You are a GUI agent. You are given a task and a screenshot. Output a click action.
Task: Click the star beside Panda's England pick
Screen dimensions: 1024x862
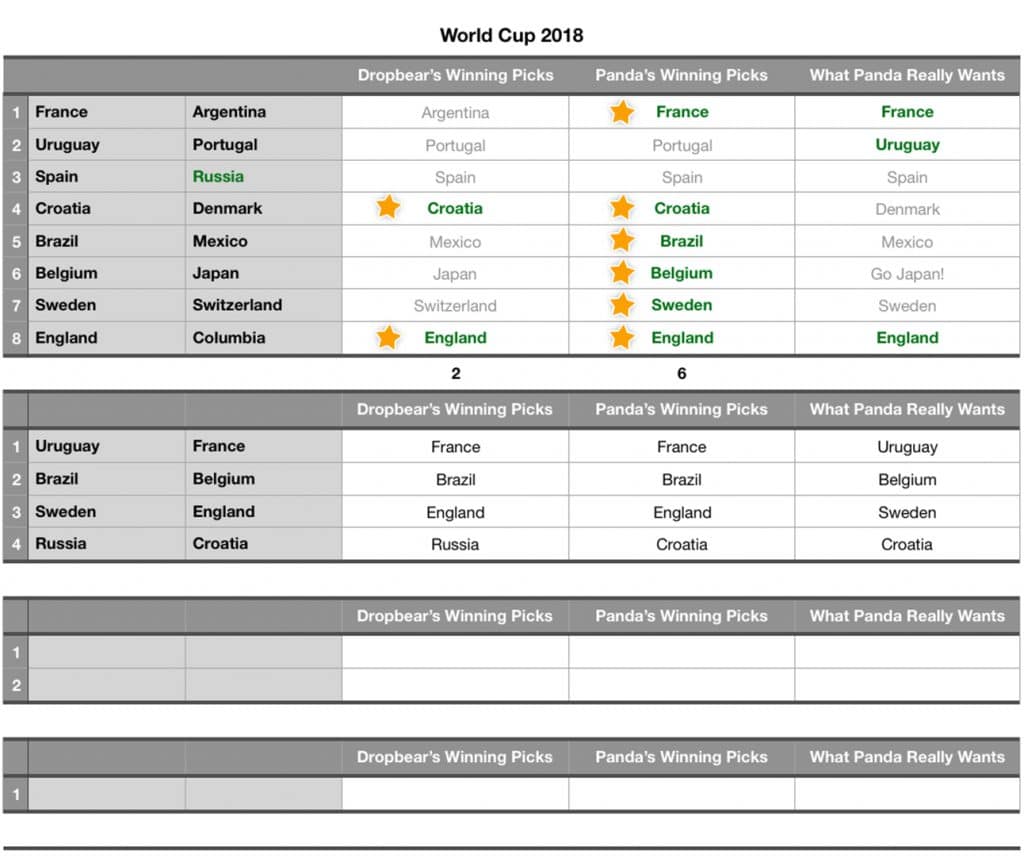pyautogui.click(x=622, y=338)
